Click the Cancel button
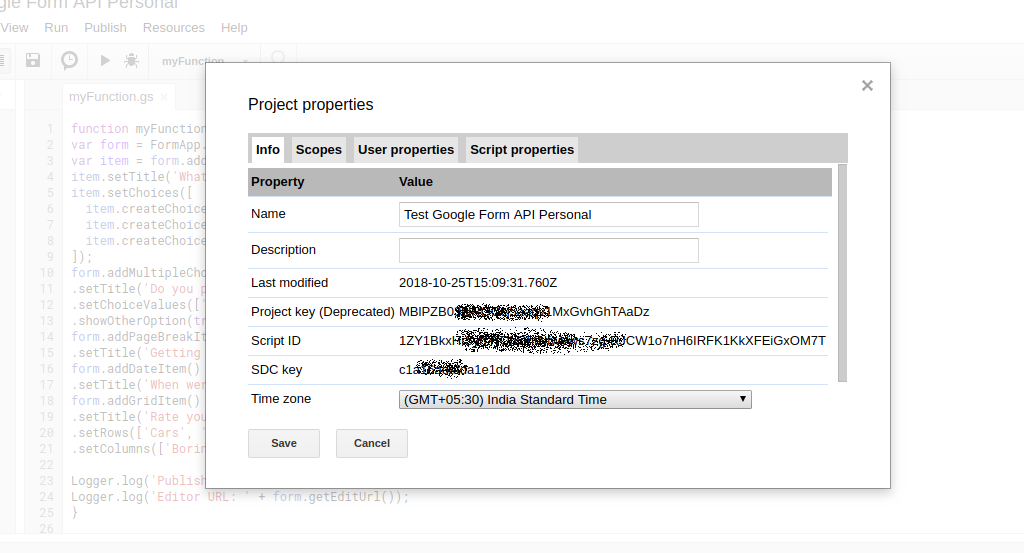Viewport: 1024px width, 553px height. pos(372,443)
